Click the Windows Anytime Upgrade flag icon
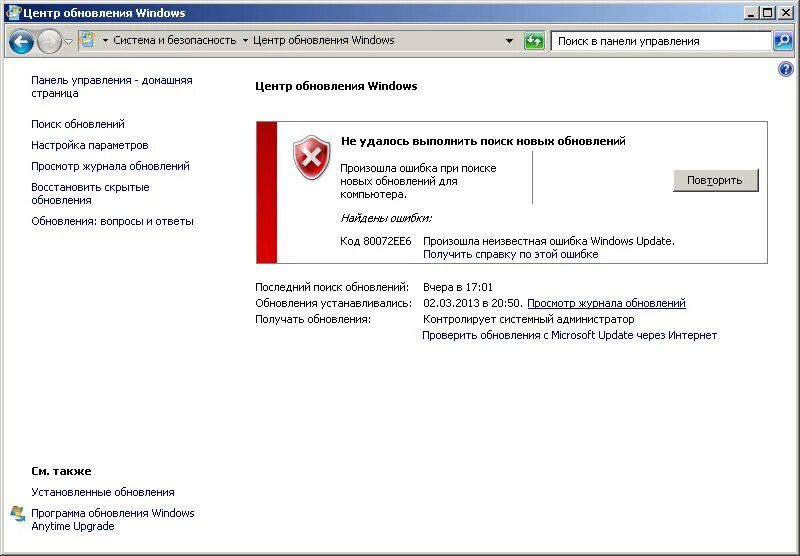800x556 pixels. tap(18, 514)
